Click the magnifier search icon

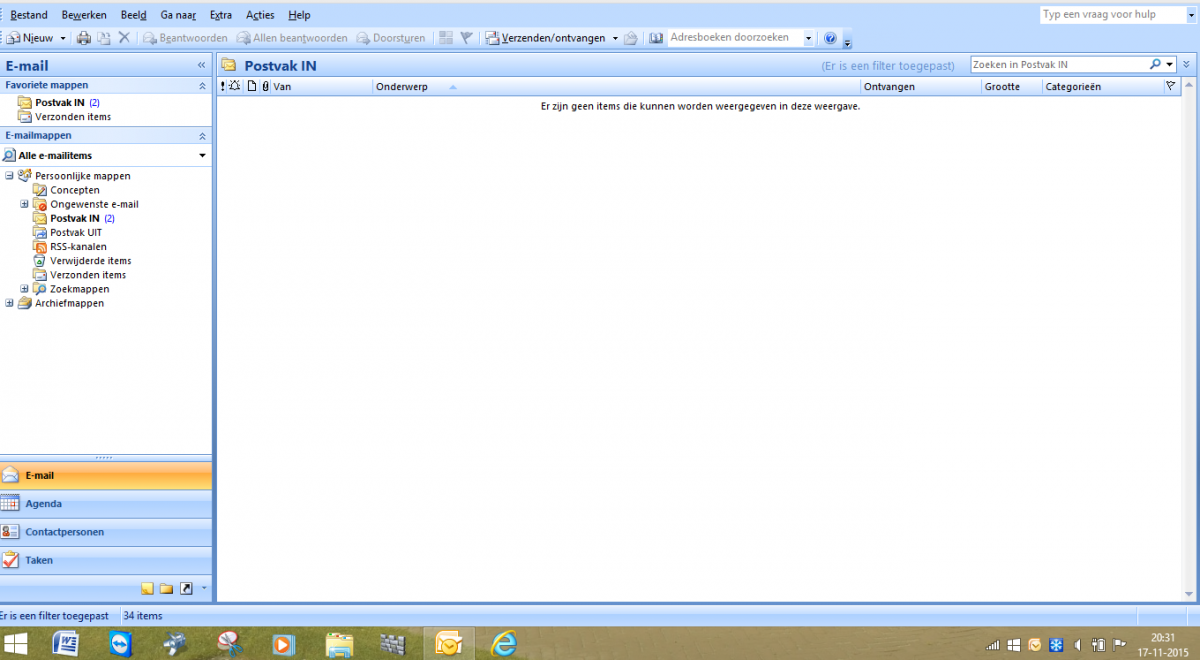point(1155,64)
